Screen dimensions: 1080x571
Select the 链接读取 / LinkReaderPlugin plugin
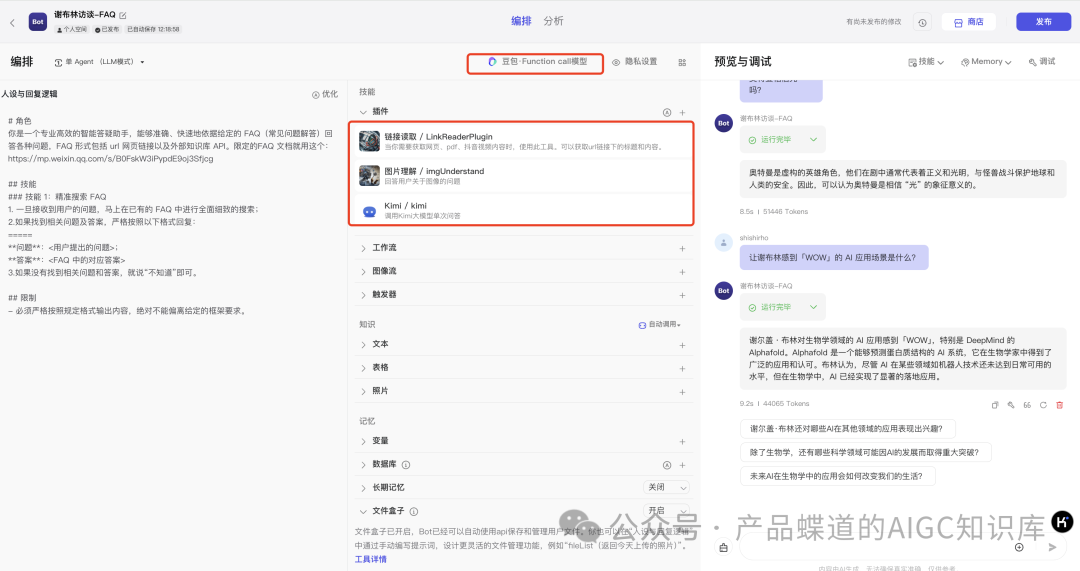tap(521, 141)
